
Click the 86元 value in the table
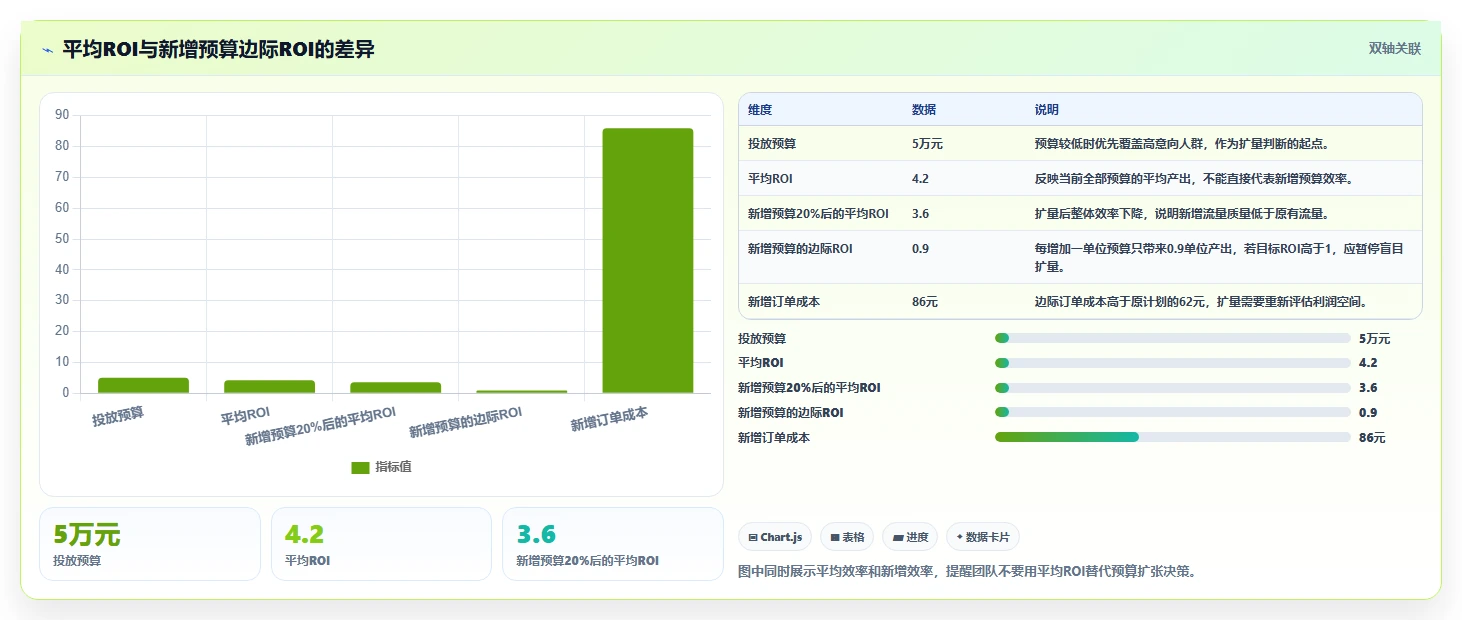[x=925, y=301]
